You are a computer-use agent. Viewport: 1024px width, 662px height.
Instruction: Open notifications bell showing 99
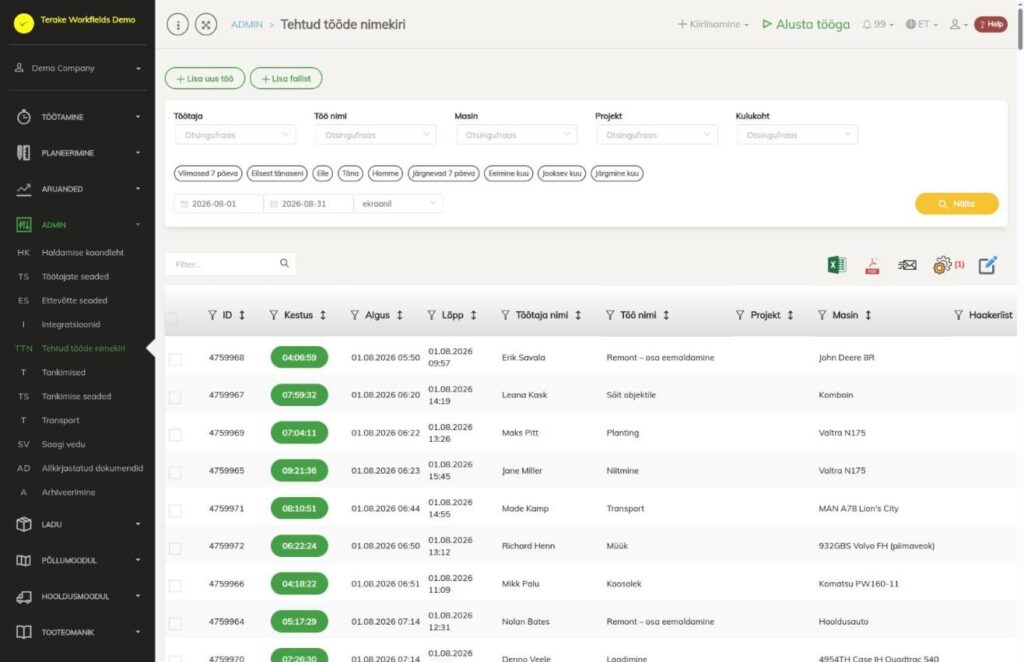[877, 24]
